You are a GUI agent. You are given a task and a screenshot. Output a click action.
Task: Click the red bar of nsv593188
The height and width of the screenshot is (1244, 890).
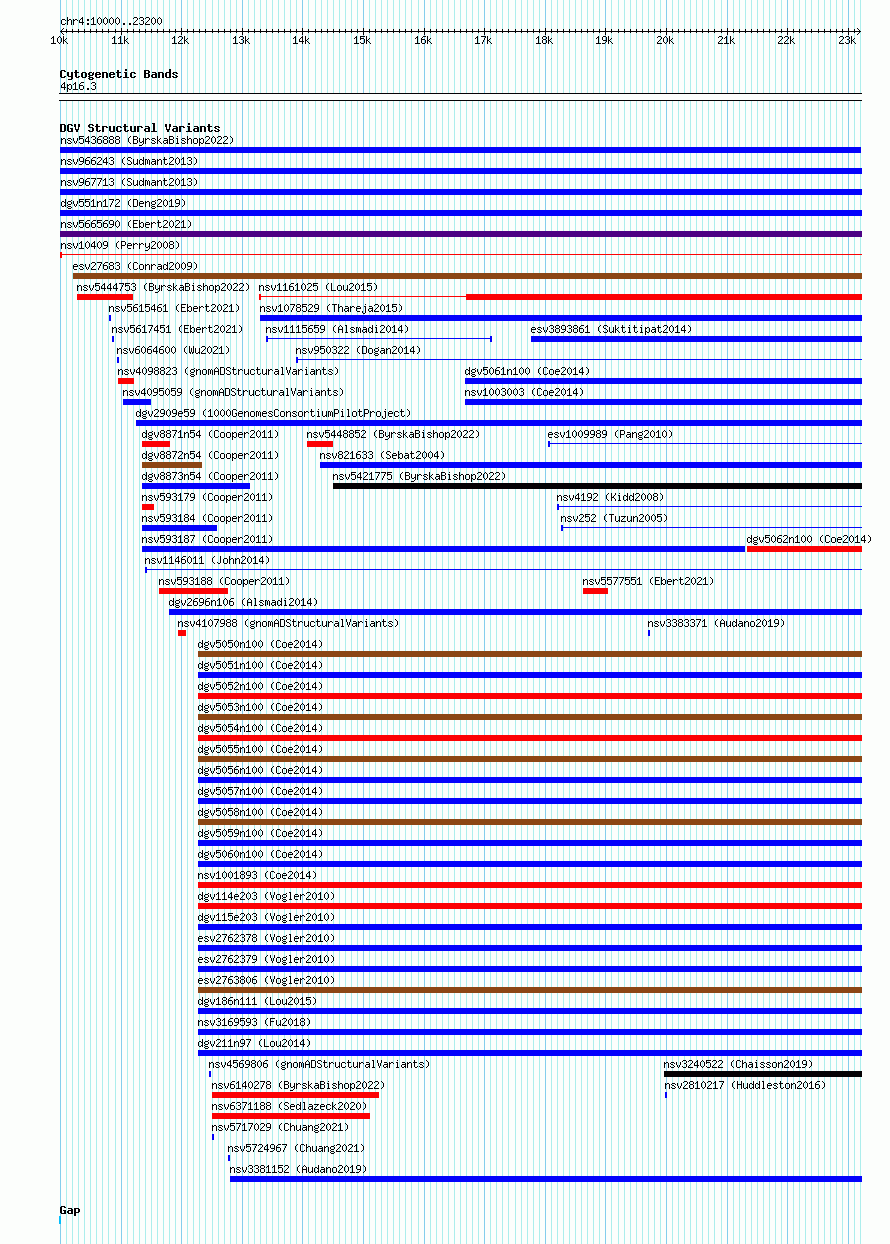(193, 591)
